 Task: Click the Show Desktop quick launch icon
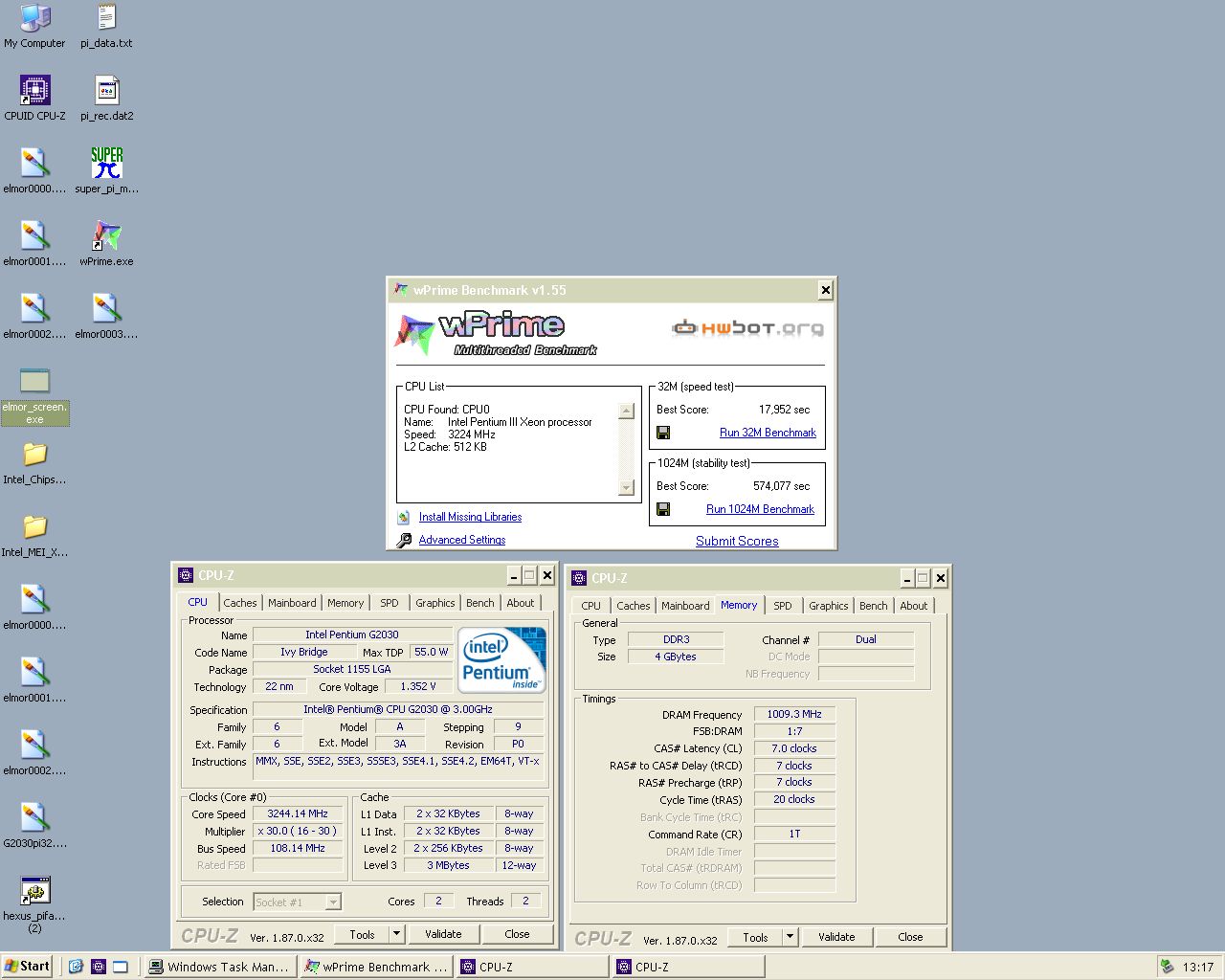[x=121, y=967]
